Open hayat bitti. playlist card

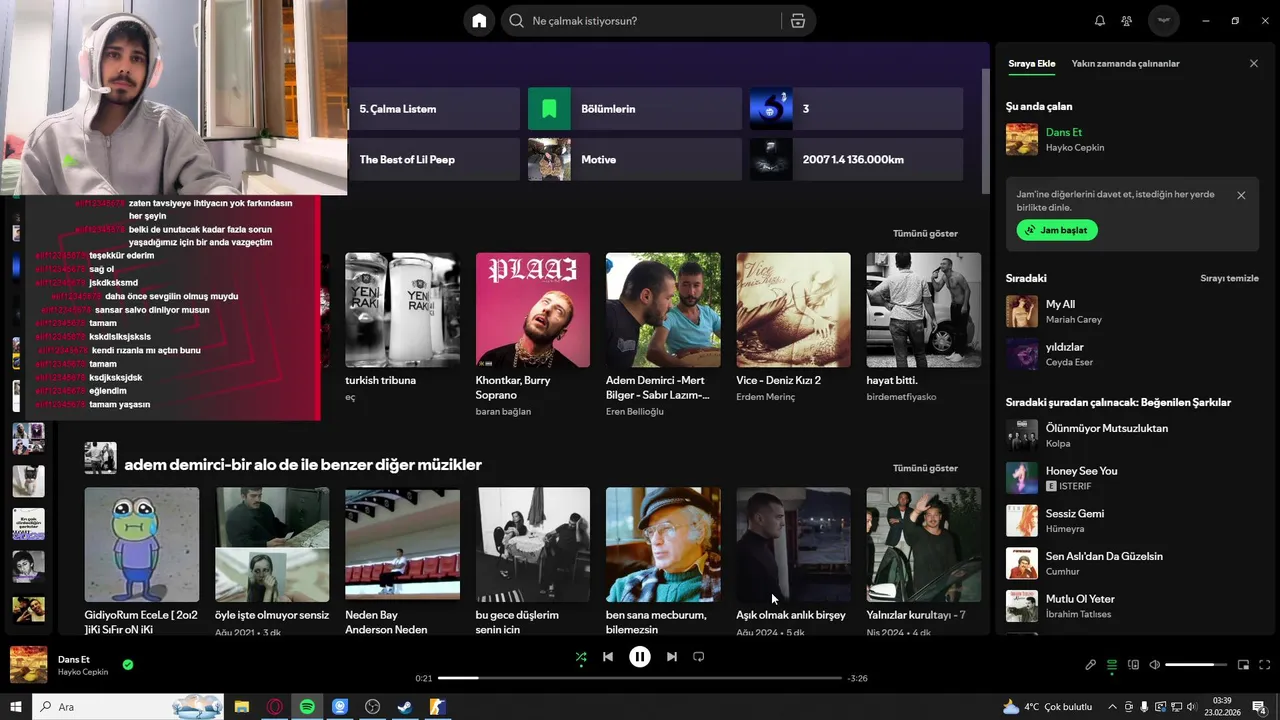coord(924,330)
